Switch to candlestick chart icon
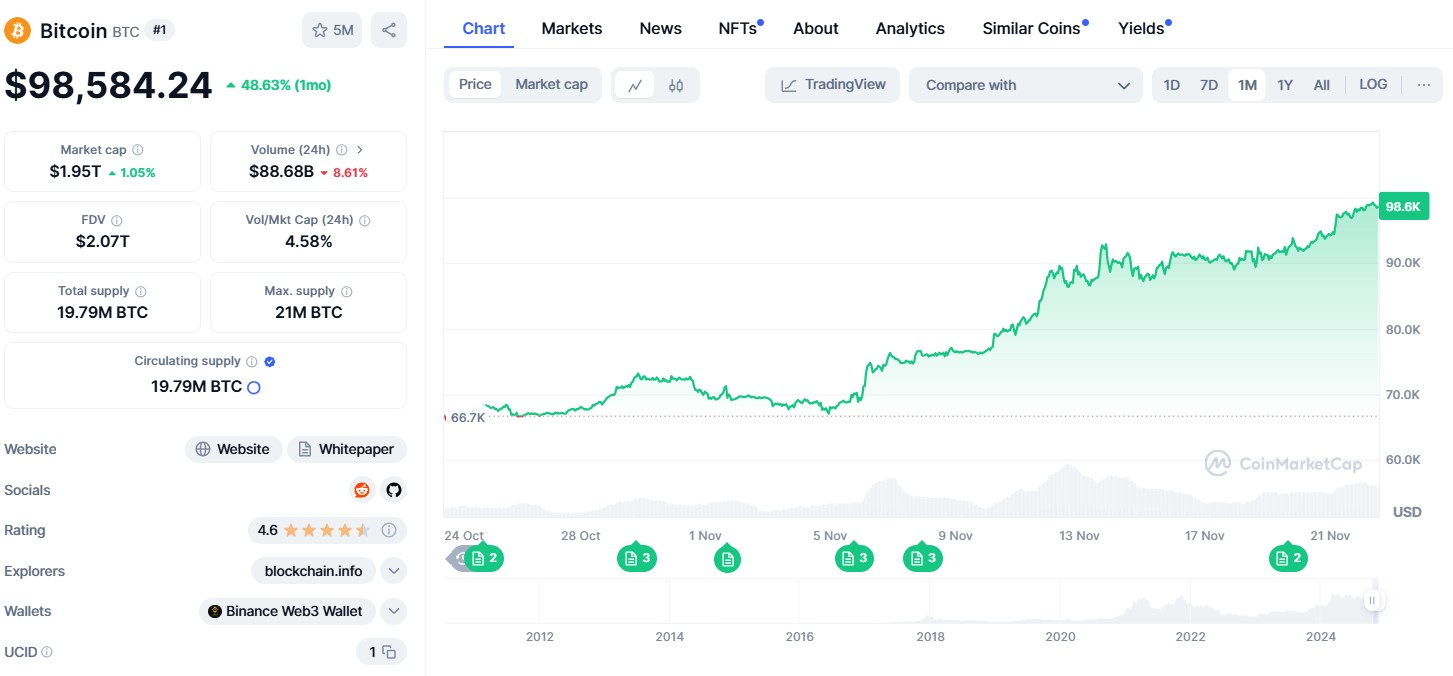1453x676 pixels. 676,85
